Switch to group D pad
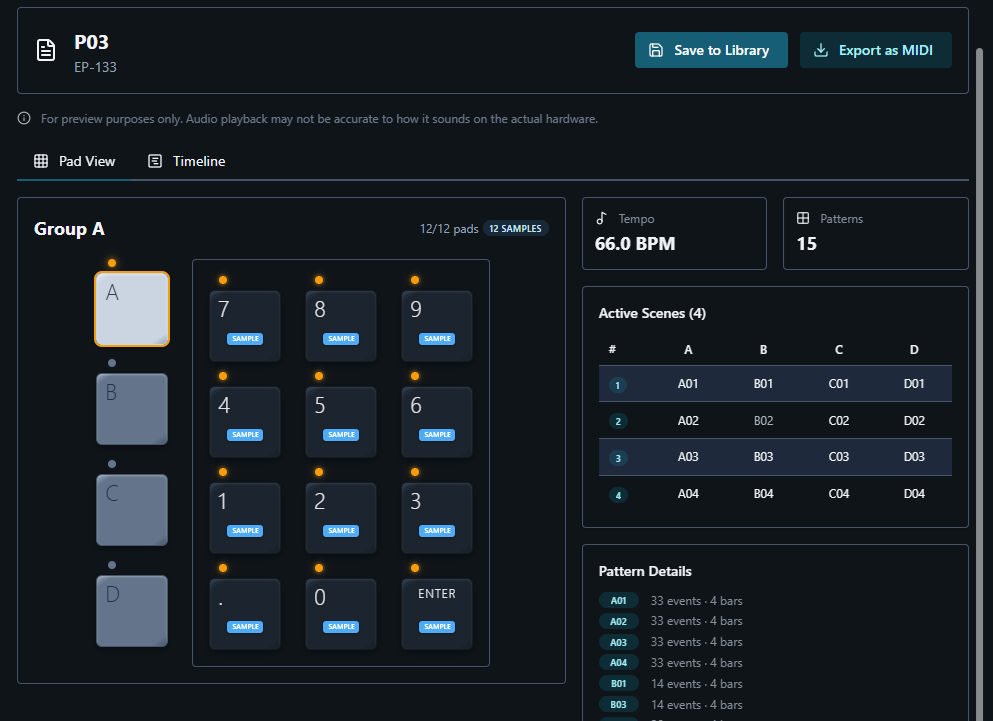 pos(132,610)
